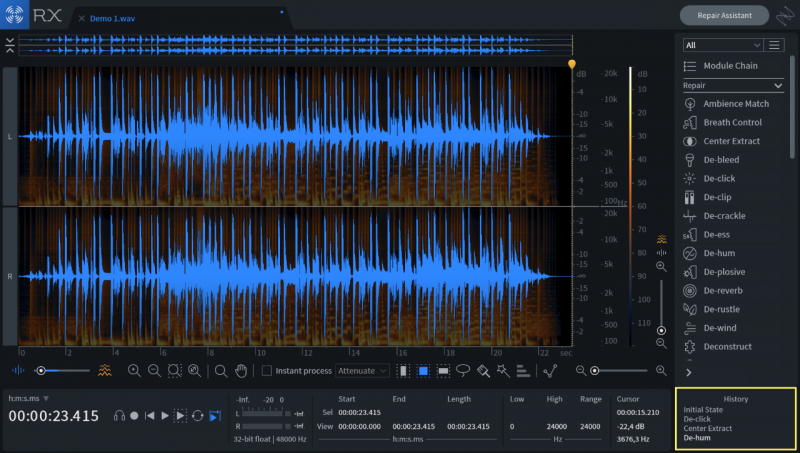800x453 pixels.
Task: Toggle the playhead follows playback button
Action: point(215,416)
